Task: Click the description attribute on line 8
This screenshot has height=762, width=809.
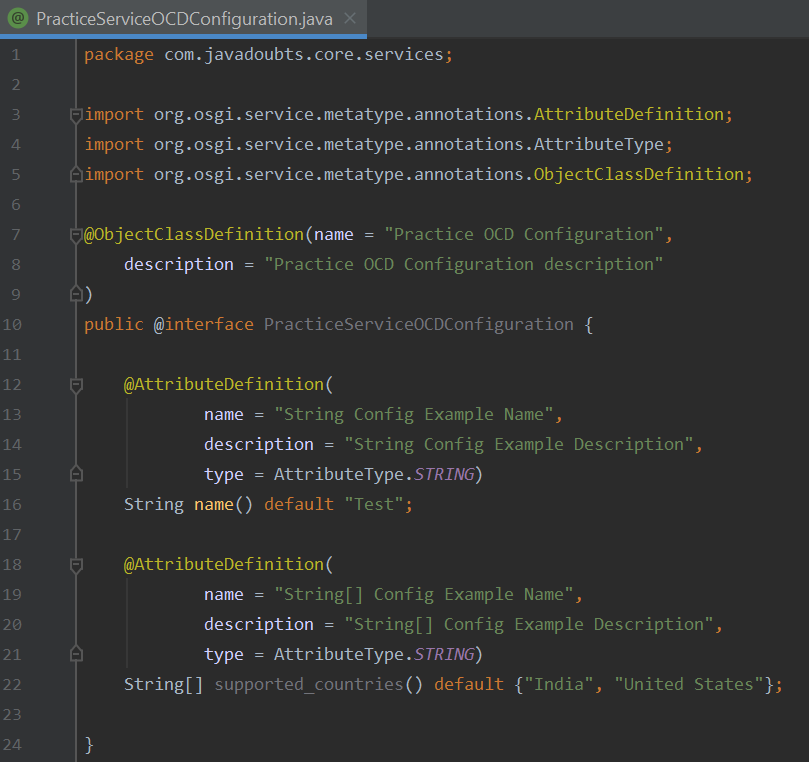Action: click(179, 263)
